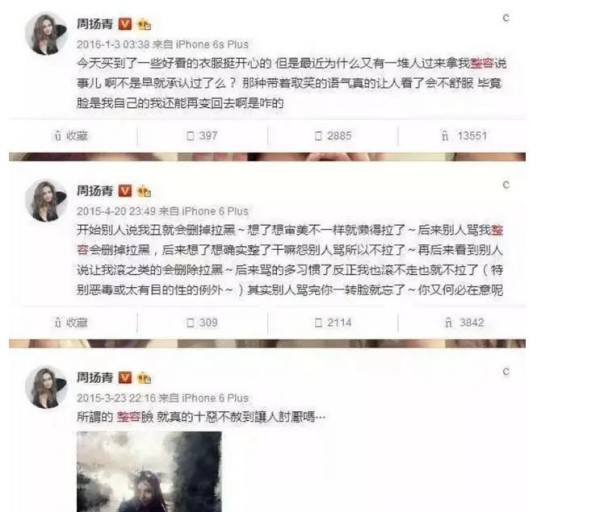The image size is (600, 512).
Task: Like the post with 3842 likes
Action: pos(464,323)
